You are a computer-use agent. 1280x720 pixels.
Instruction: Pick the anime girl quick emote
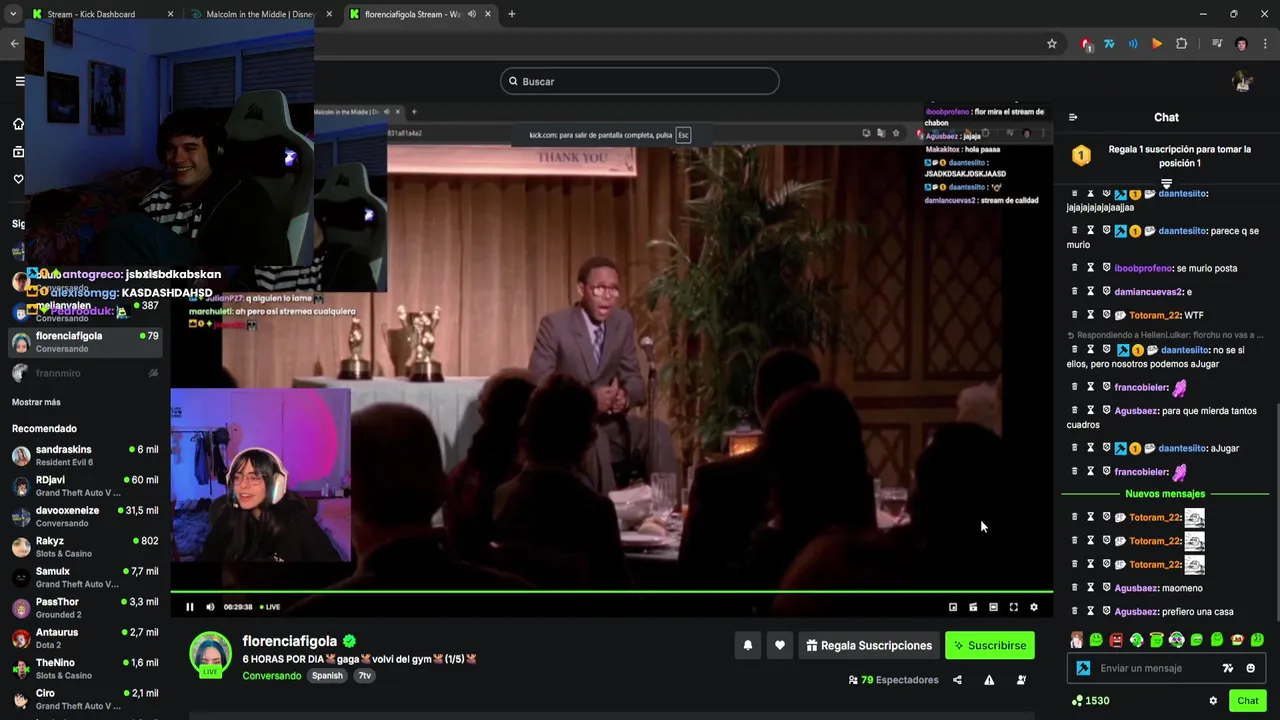pyautogui.click(x=1076, y=640)
